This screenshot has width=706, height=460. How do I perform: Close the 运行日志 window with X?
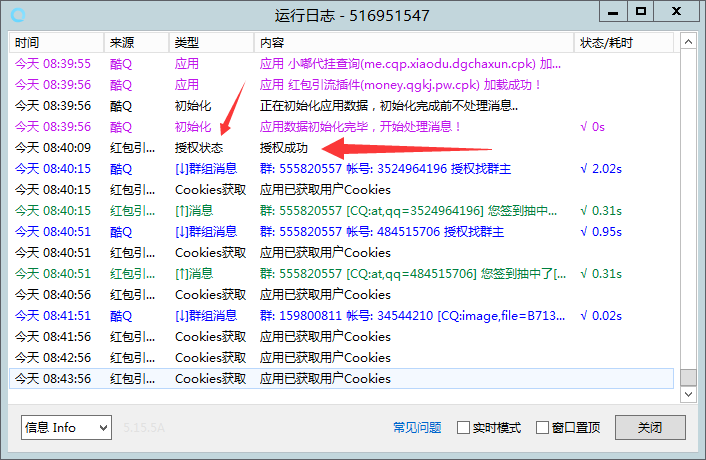[677, 12]
